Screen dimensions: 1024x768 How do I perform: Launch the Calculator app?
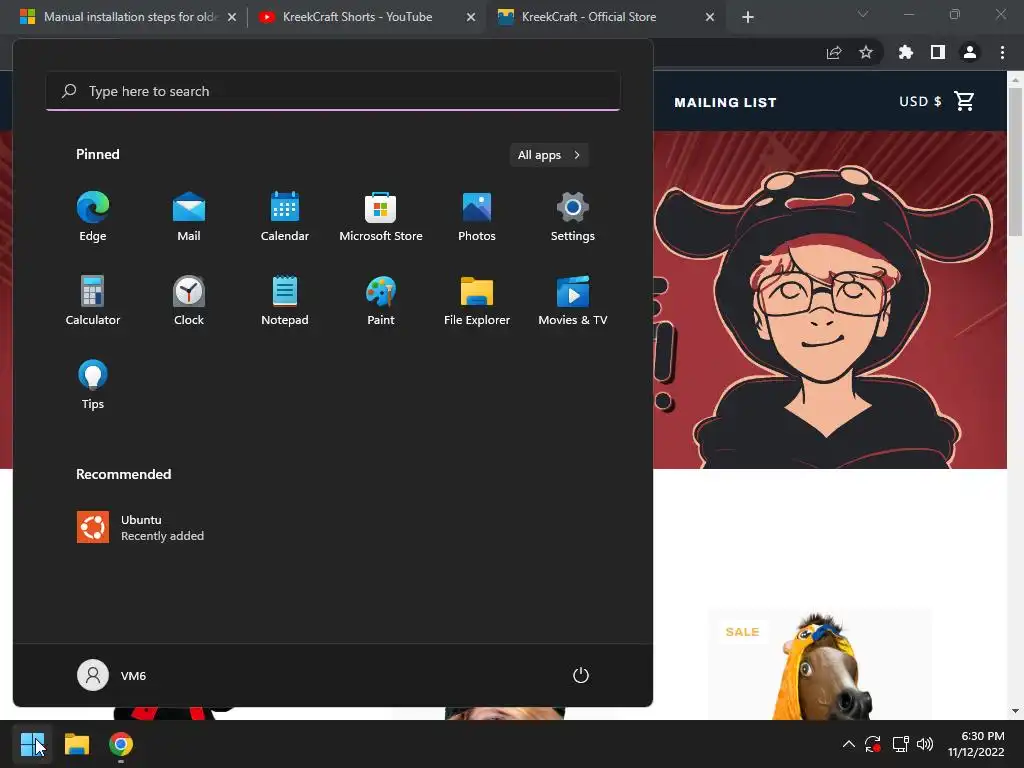tap(93, 301)
